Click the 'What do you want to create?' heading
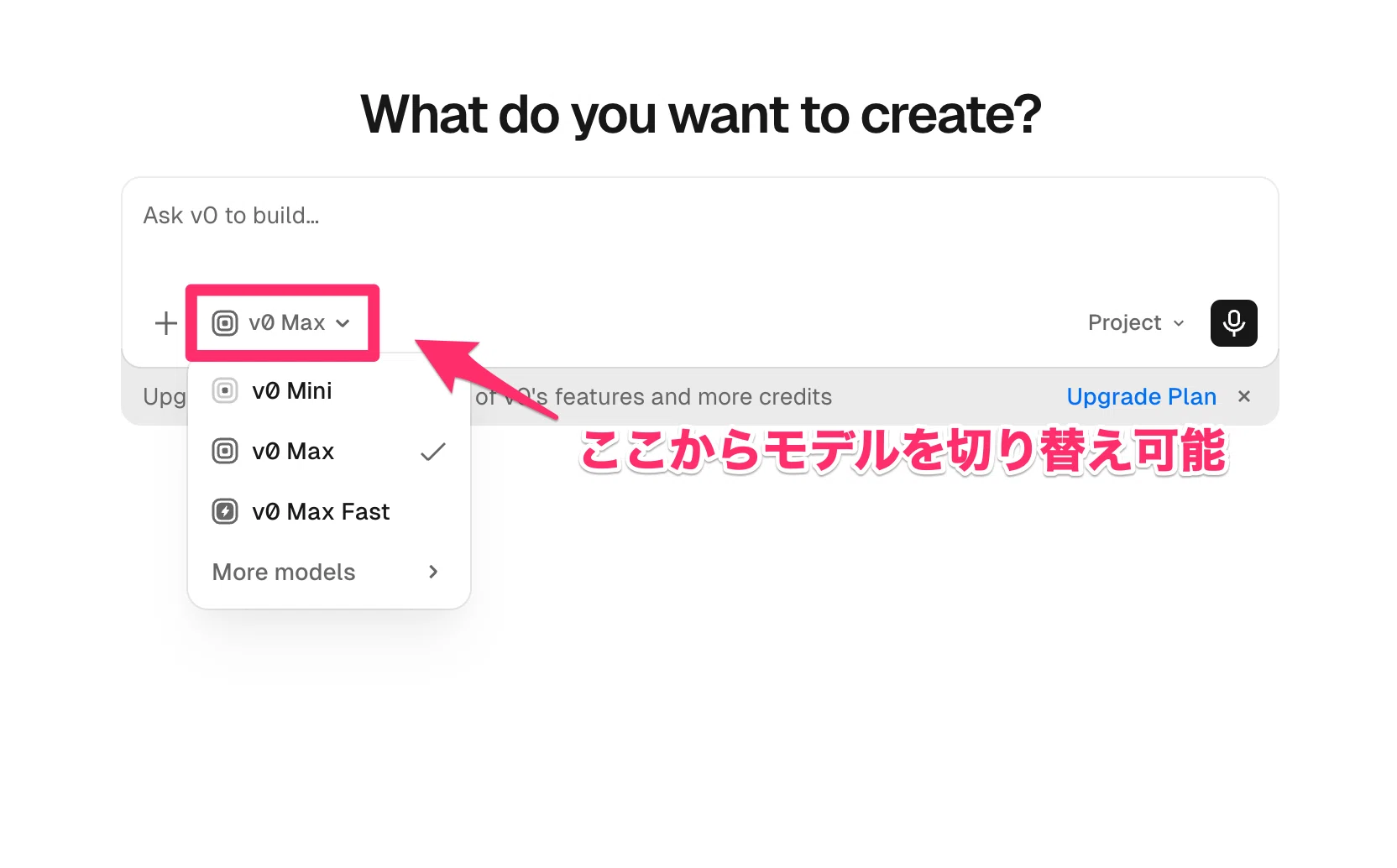Viewport: 1397px width, 868px height. click(x=701, y=115)
